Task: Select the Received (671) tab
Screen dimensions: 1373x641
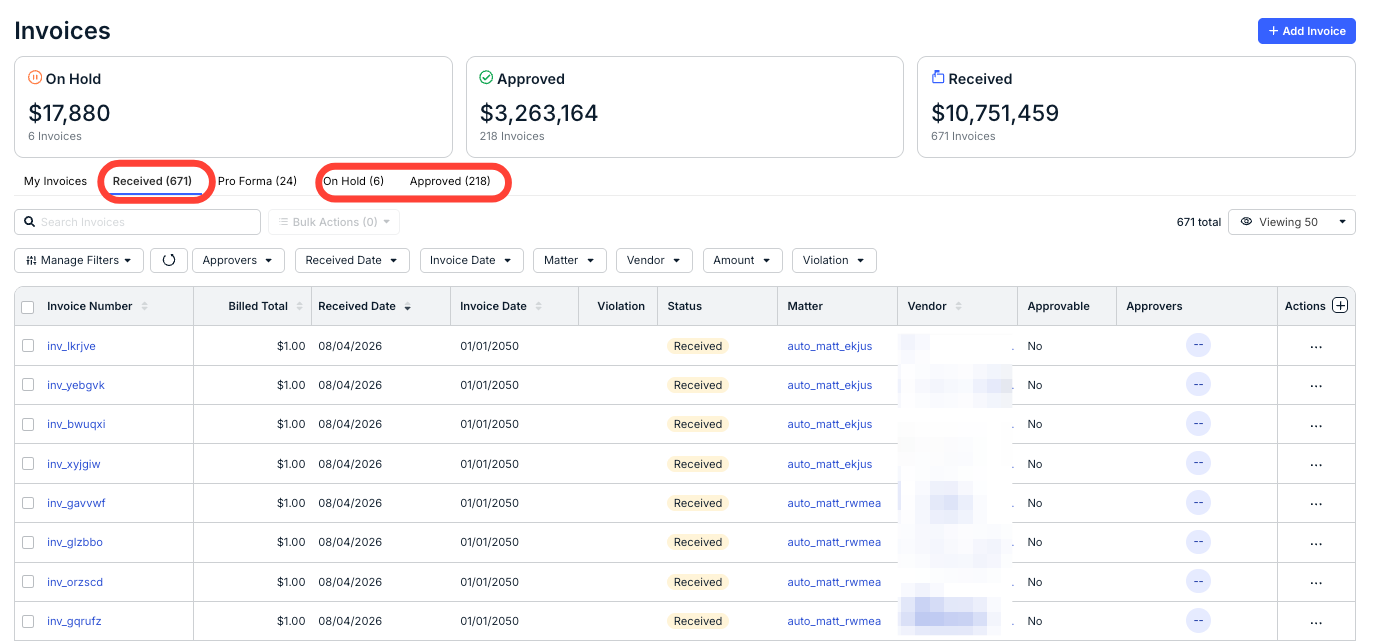Action: (x=152, y=181)
